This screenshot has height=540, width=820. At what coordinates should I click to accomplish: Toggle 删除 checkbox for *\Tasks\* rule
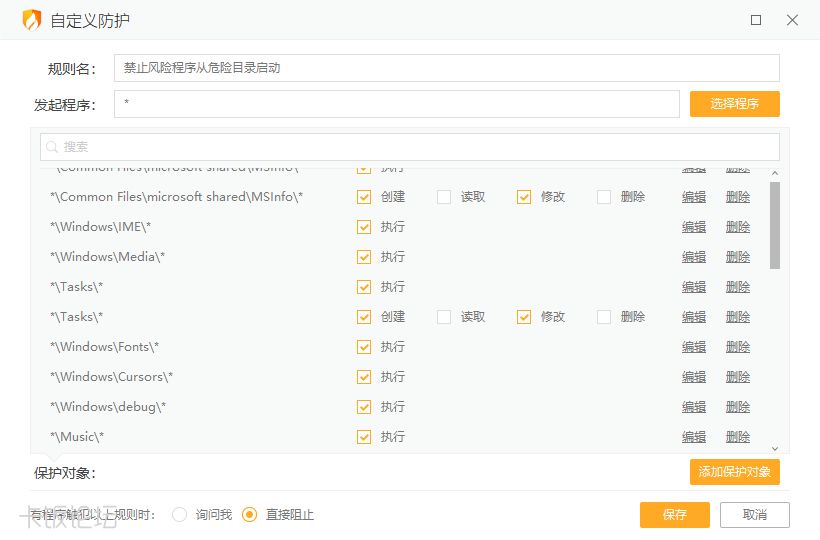[604, 317]
